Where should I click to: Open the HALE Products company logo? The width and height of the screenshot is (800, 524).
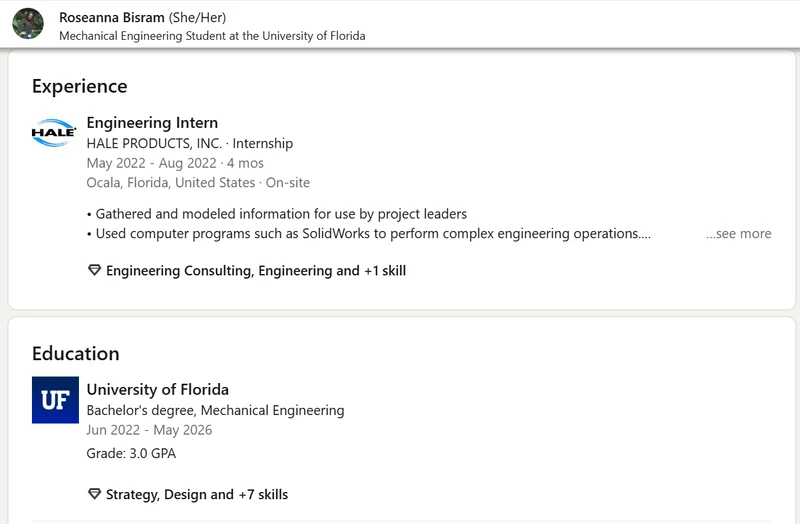point(54,133)
